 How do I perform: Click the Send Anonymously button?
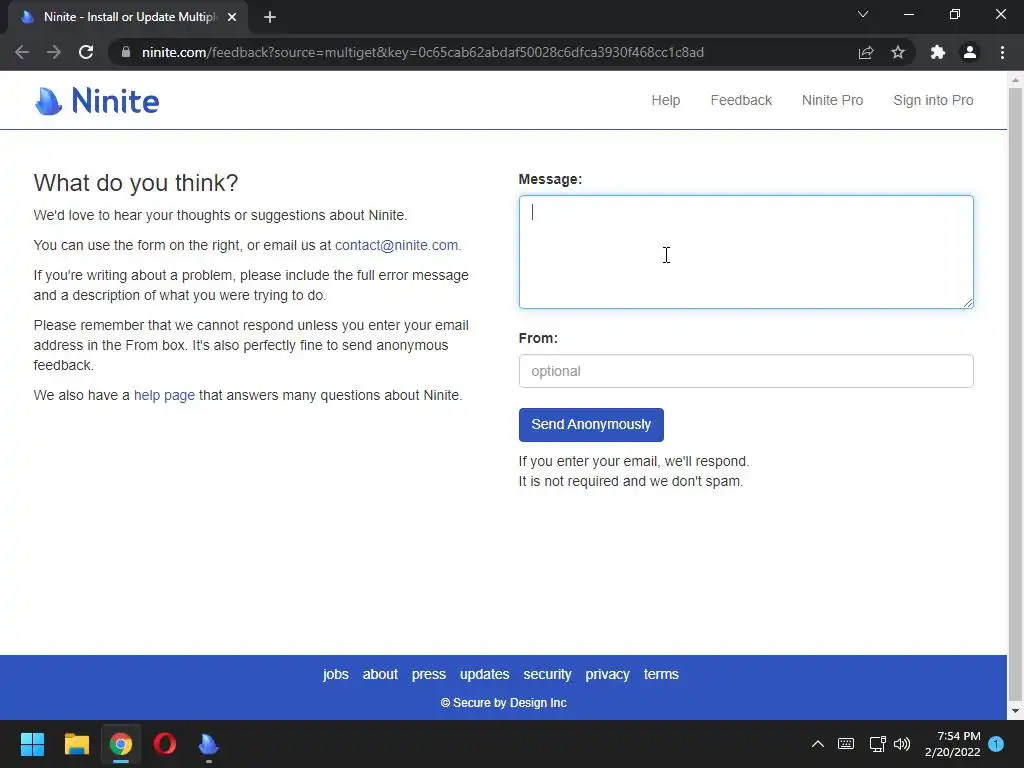tap(591, 424)
